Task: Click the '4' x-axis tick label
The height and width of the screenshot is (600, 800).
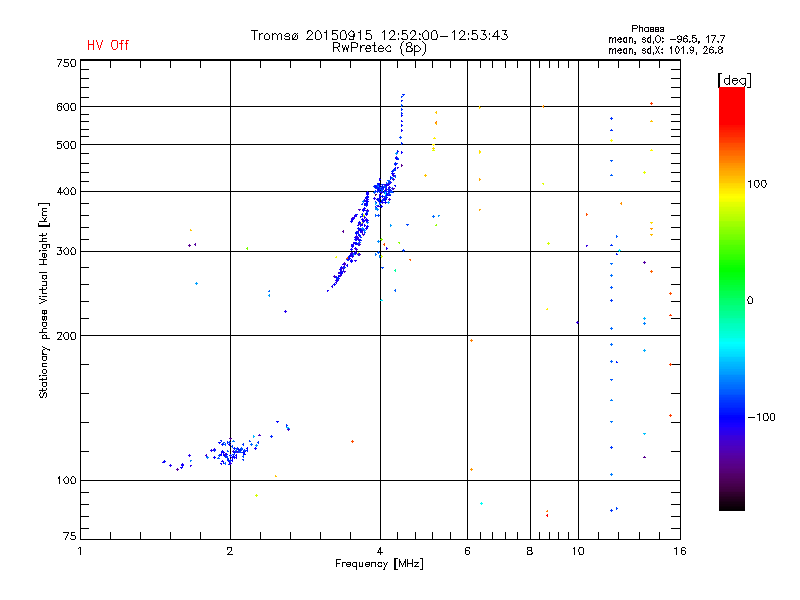Action: tap(380, 551)
